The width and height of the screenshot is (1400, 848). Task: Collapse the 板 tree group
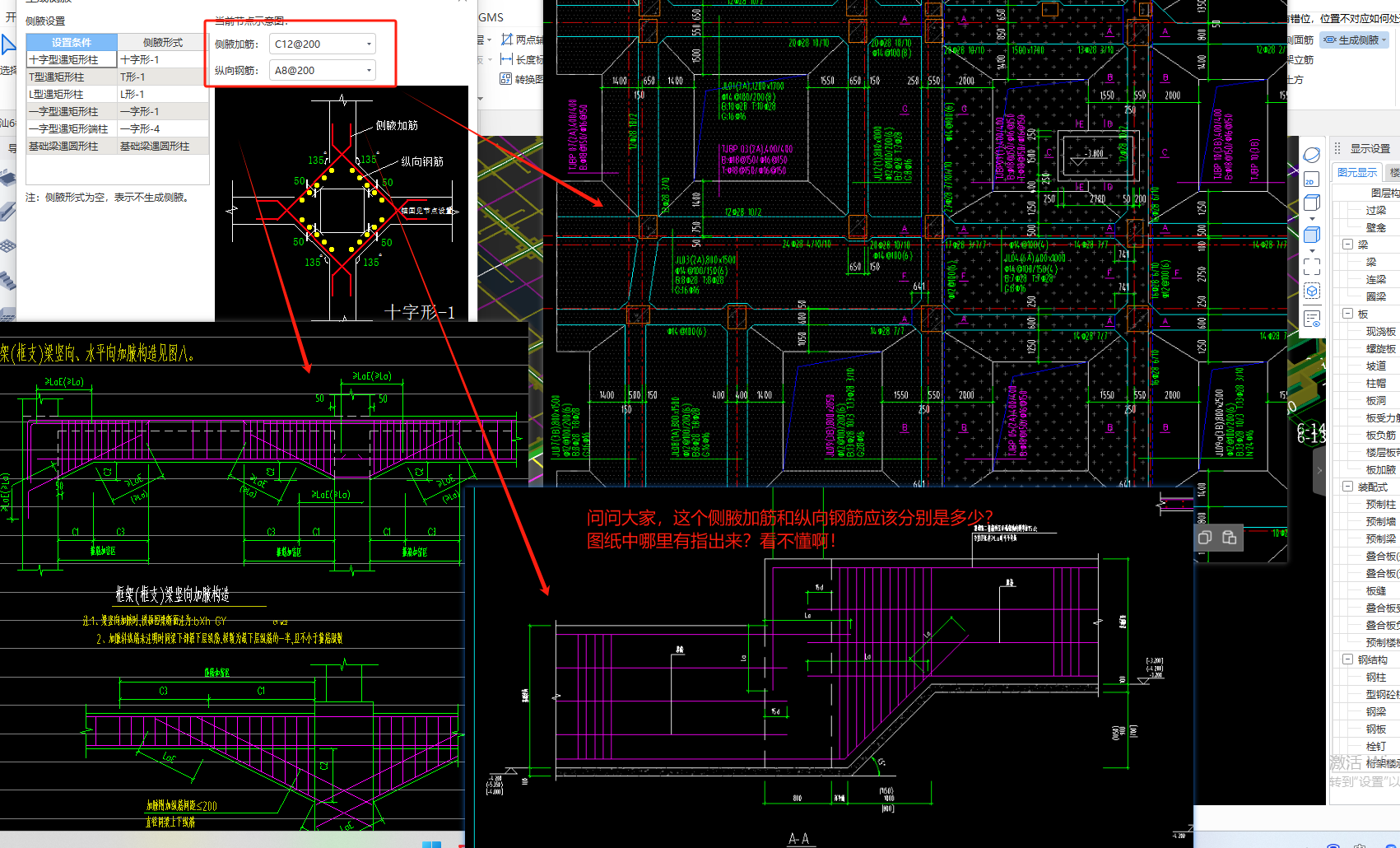pyautogui.click(x=1347, y=314)
